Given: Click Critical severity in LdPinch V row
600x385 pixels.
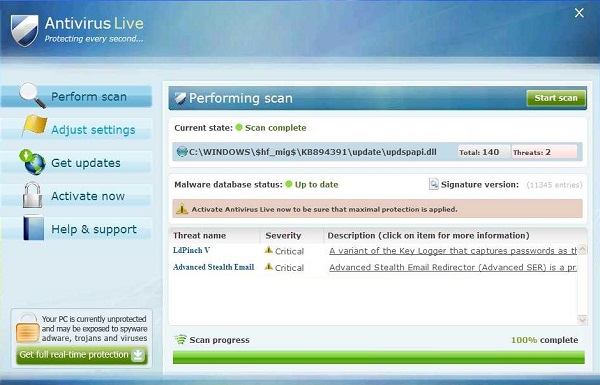Looking at the screenshot, I should tap(289, 251).
